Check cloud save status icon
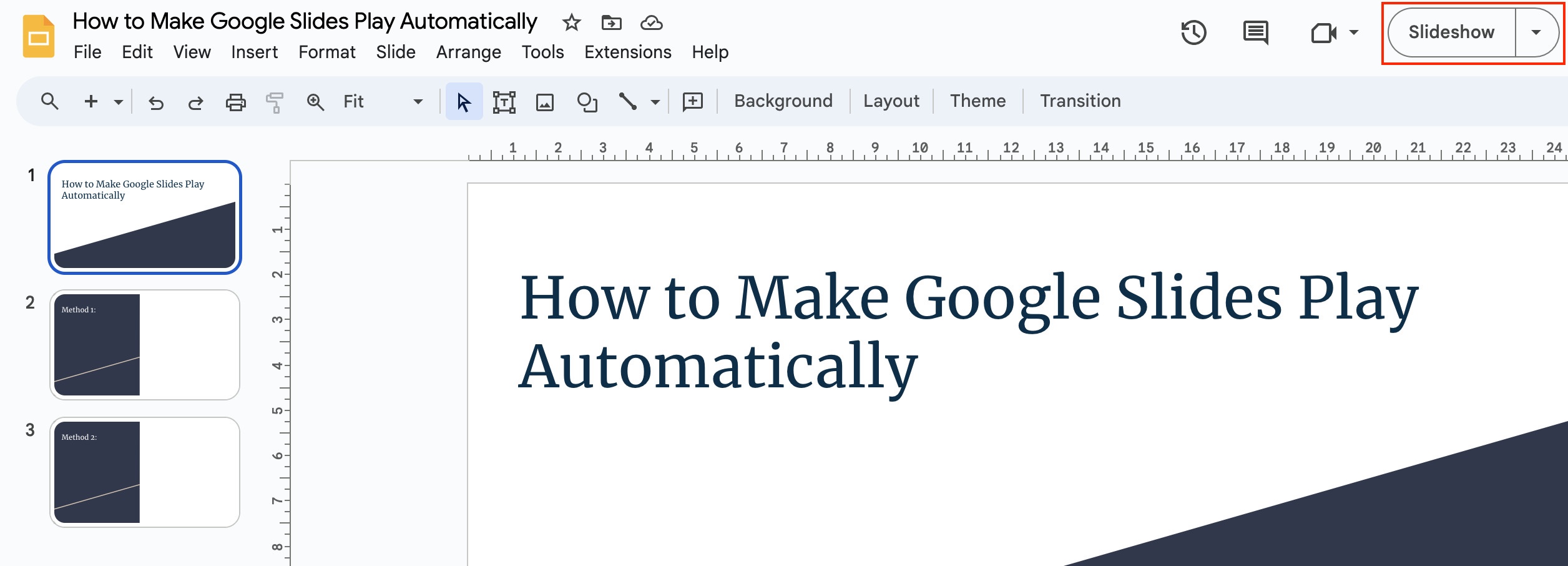This screenshot has width=1568, height=566. (651, 23)
